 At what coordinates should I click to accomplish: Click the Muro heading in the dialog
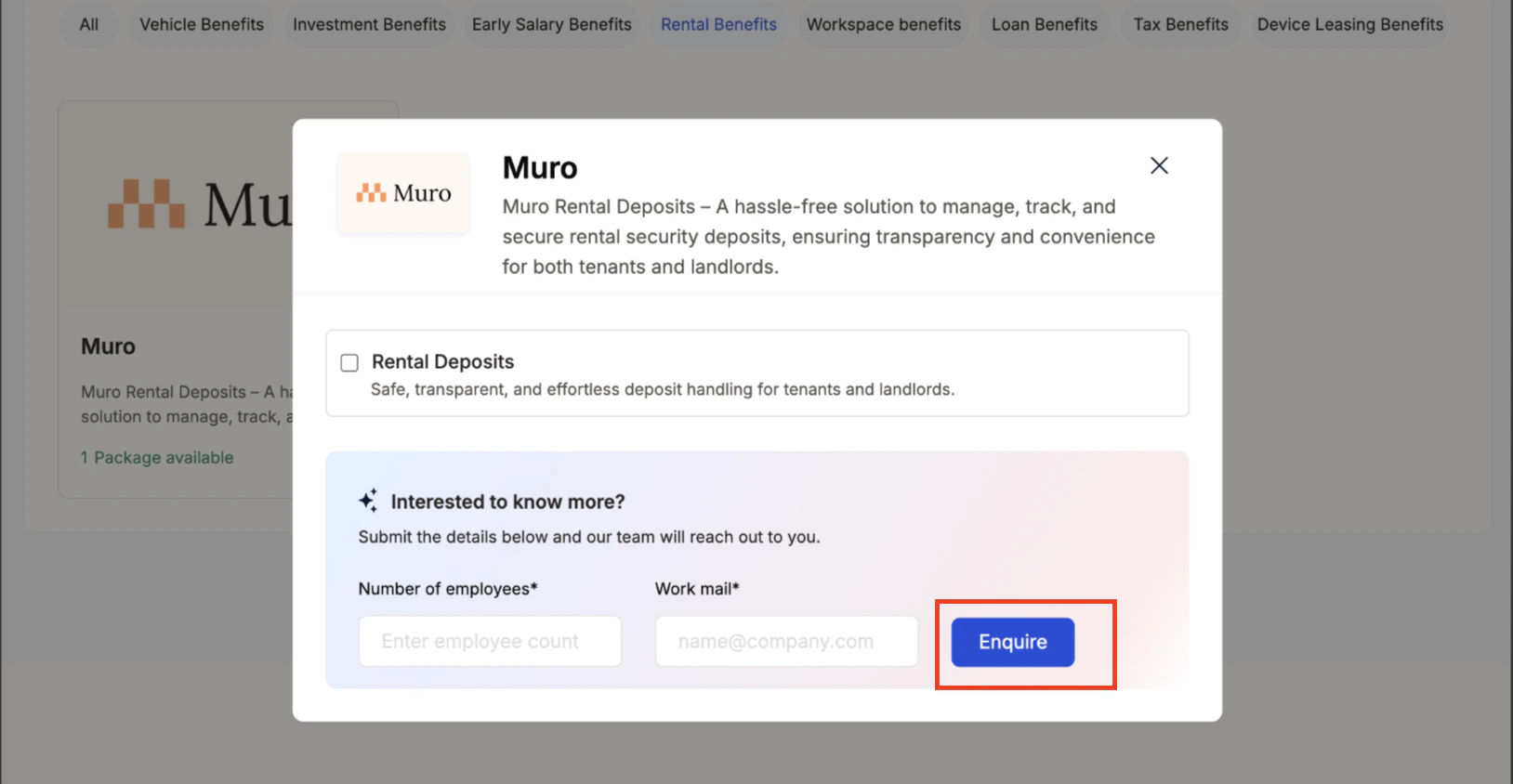[540, 168]
